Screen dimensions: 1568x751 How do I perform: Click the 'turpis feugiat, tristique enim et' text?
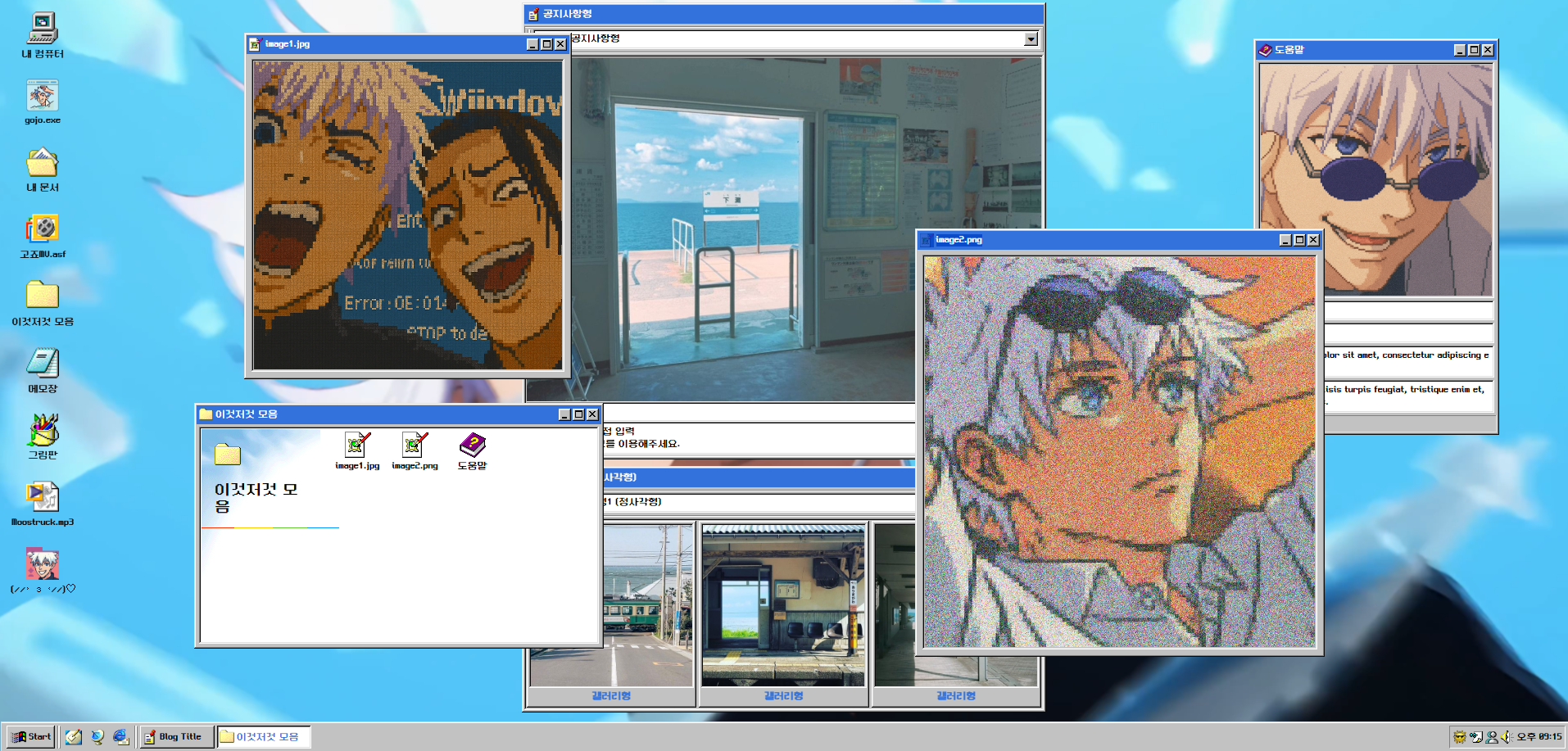point(1414,390)
